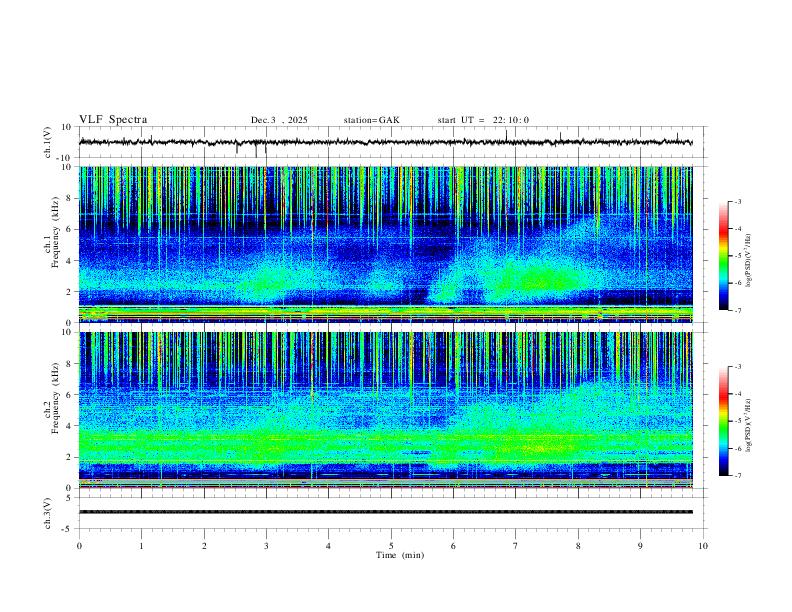Click the ch.2 PSD color scale bar

[724, 421]
